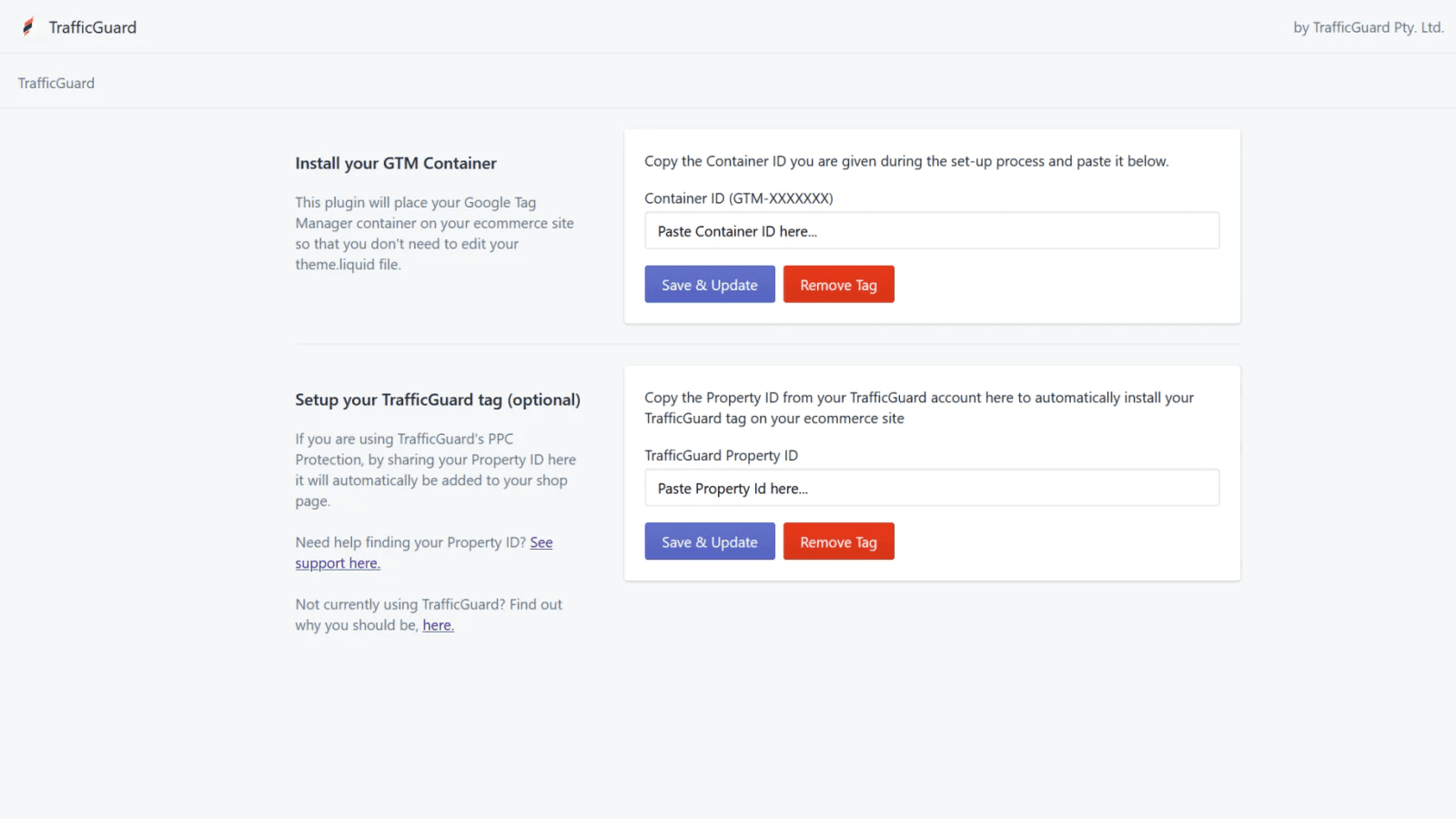This screenshot has width=1456, height=819.
Task: Click the divider between the two setup sections
Action: tap(767, 344)
